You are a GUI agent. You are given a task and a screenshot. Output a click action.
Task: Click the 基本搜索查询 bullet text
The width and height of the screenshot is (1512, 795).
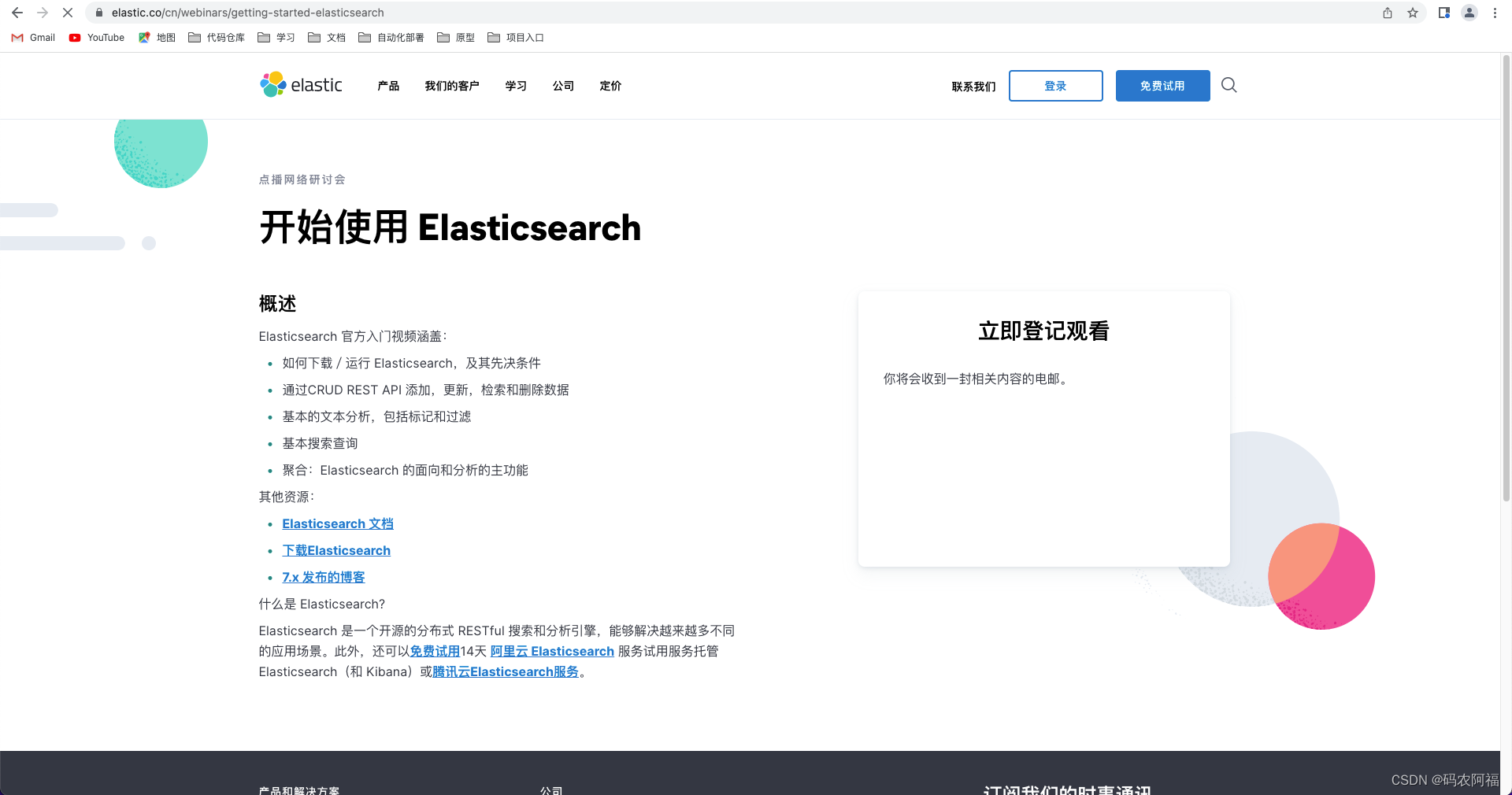(x=320, y=443)
